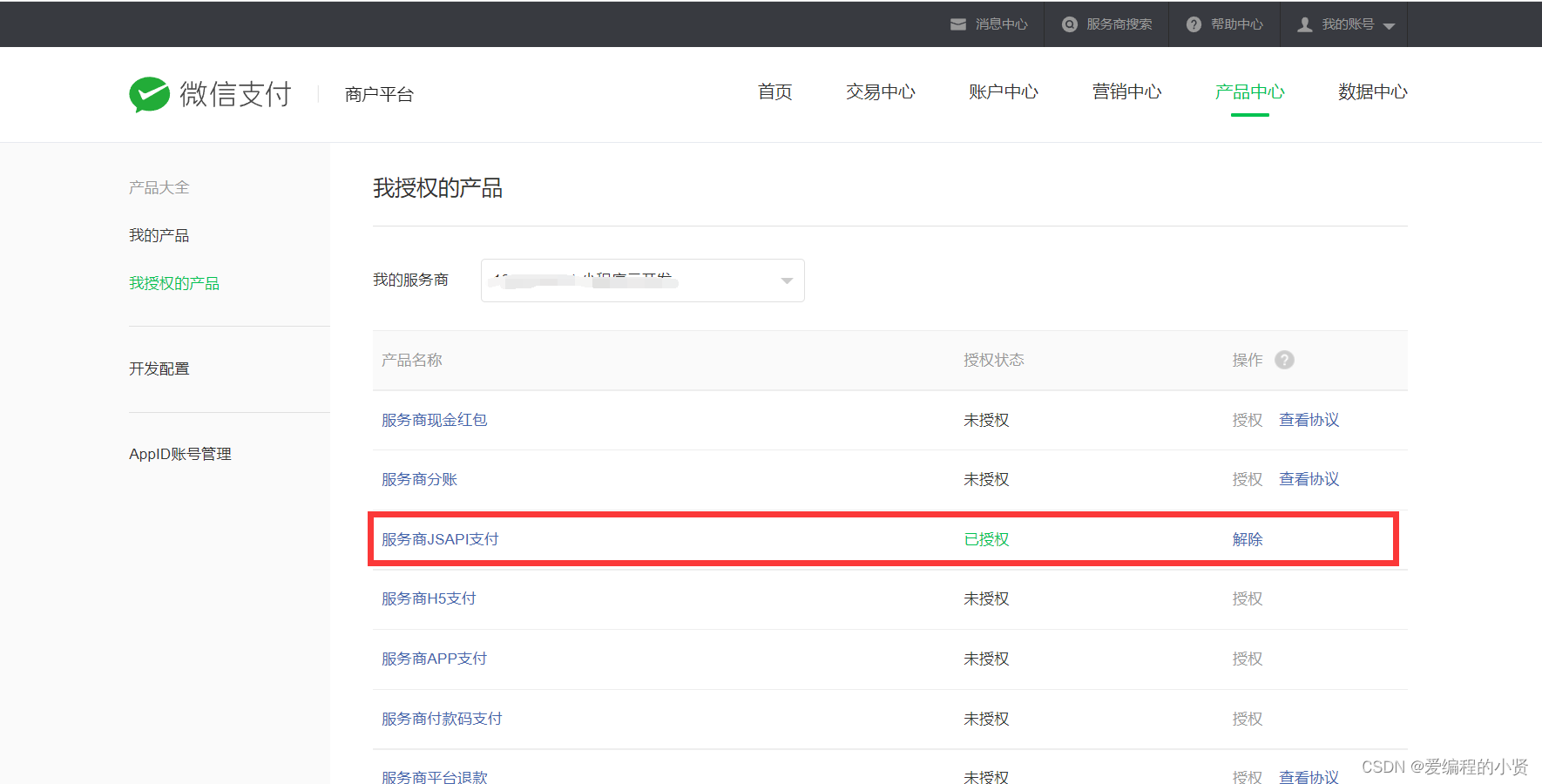Click the 我的服务商 field label
Screen dimensions: 1542x784
click(x=410, y=280)
